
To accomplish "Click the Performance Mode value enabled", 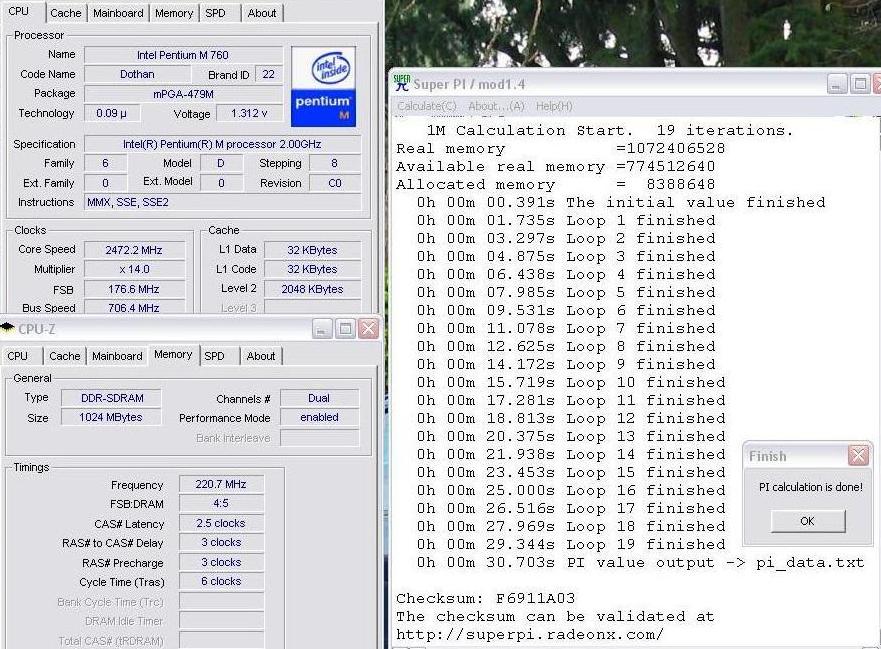I will point(319,417).
